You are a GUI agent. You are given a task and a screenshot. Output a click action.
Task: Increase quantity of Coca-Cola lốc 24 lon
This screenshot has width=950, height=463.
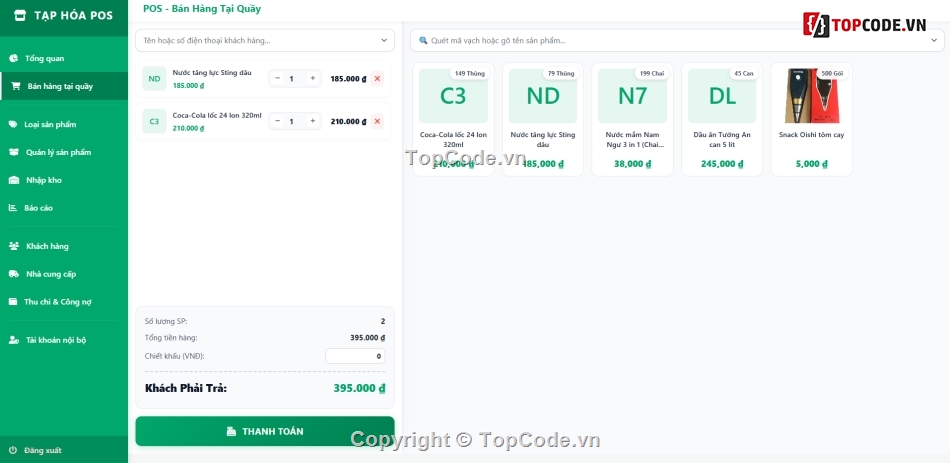coord(313,121)
